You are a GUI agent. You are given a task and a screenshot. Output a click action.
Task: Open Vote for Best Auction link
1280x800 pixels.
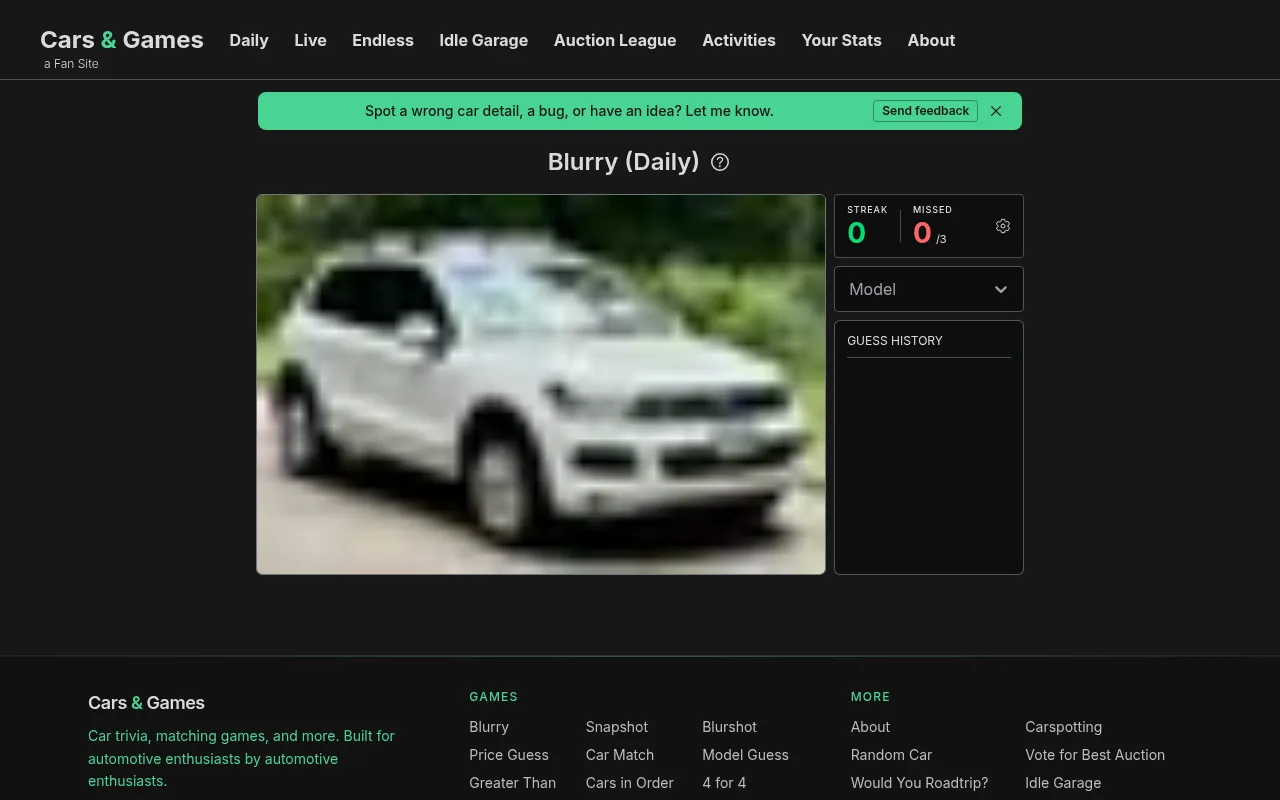click(1095, 755)
